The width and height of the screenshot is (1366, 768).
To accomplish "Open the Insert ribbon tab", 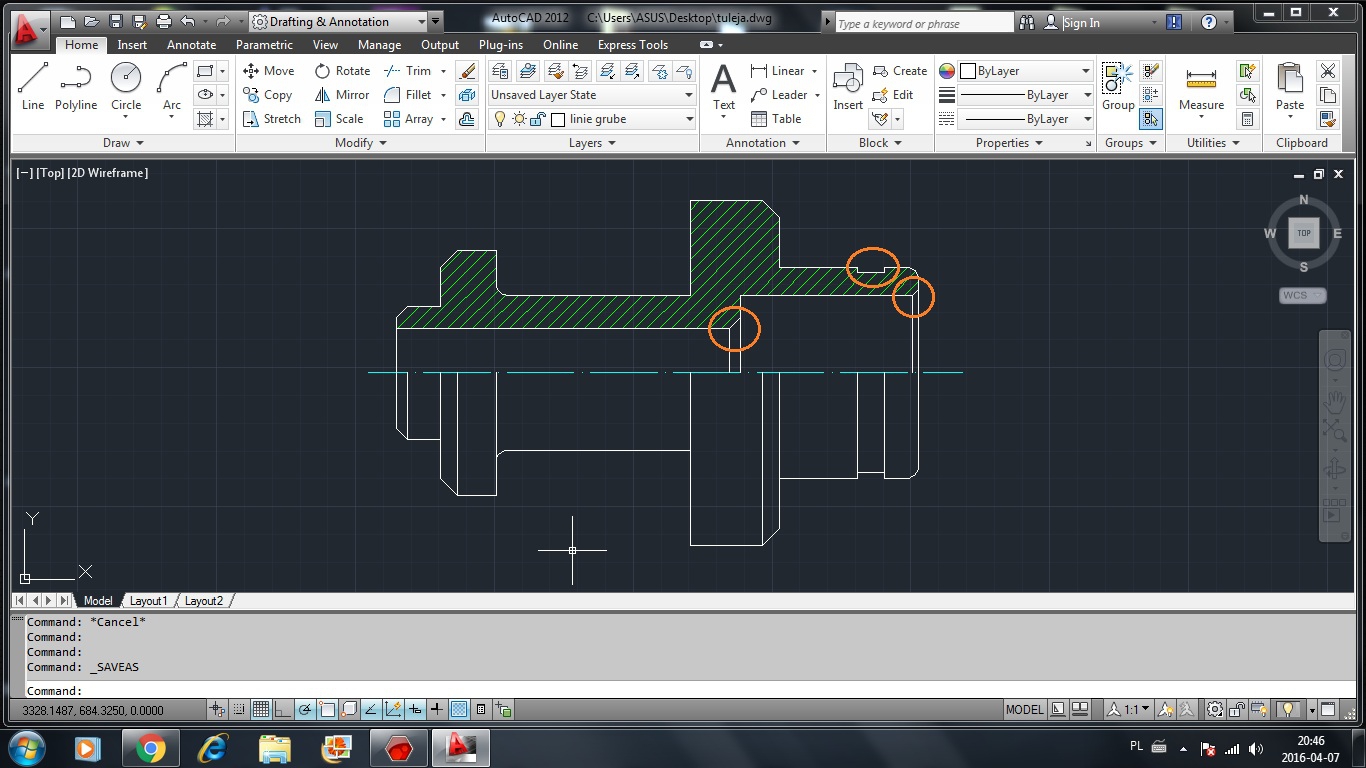I will tap(132, 45).
